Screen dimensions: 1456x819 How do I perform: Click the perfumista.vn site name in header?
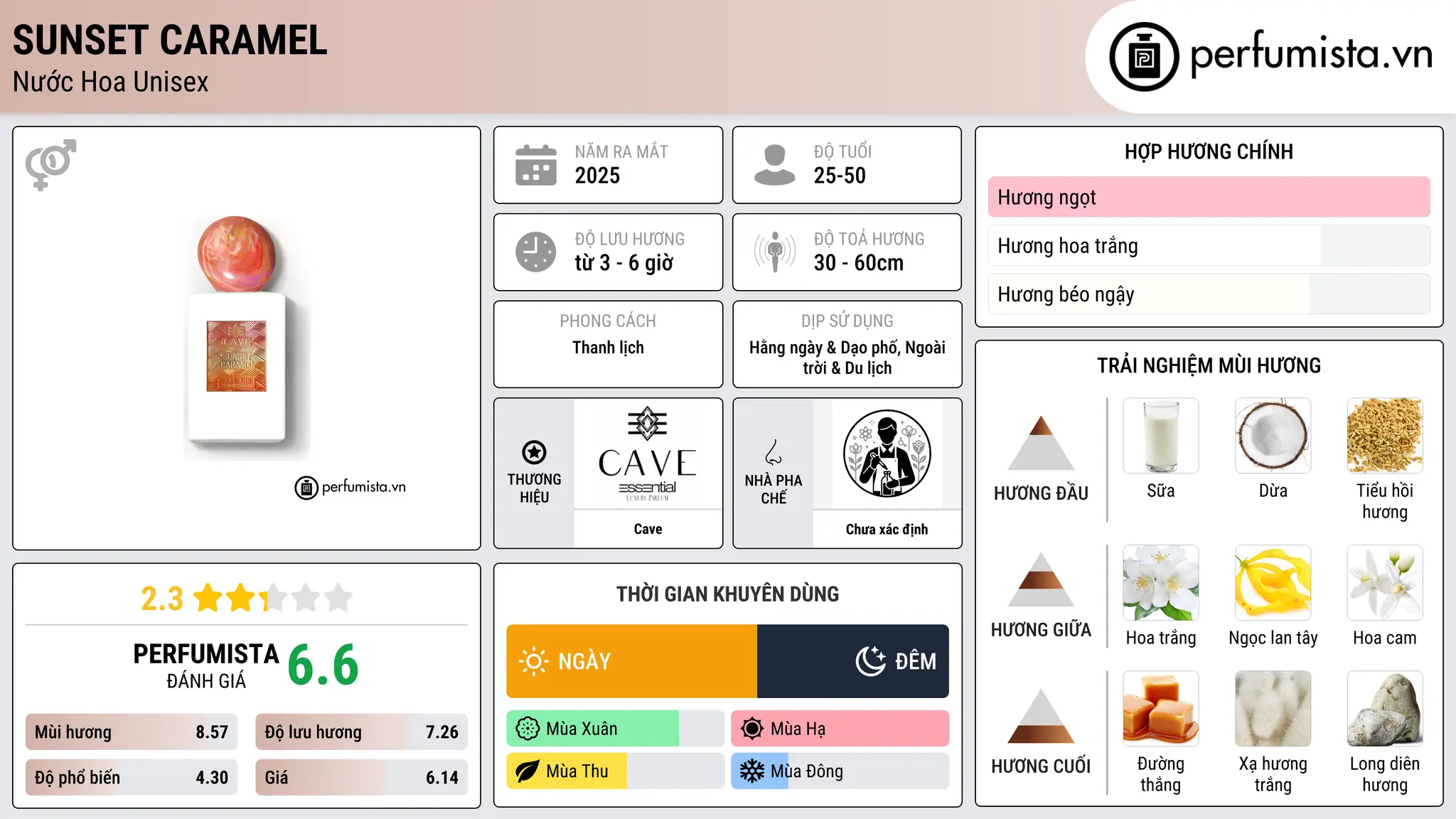(x=1312, y=54)
